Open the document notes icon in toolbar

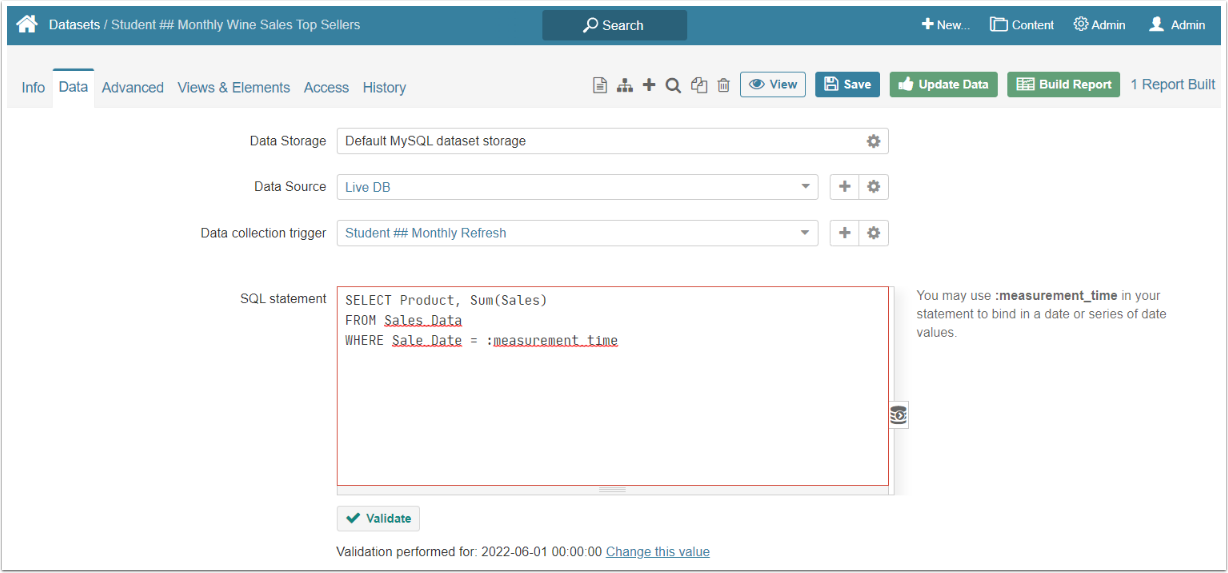coord(600,86)
